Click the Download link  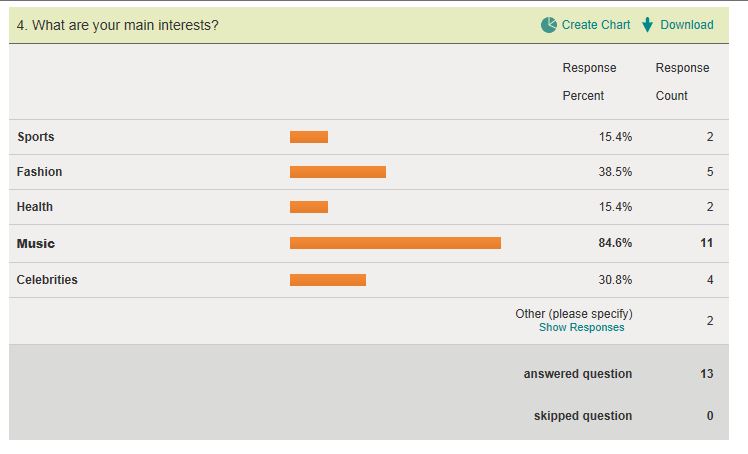[x=687, y=25]
